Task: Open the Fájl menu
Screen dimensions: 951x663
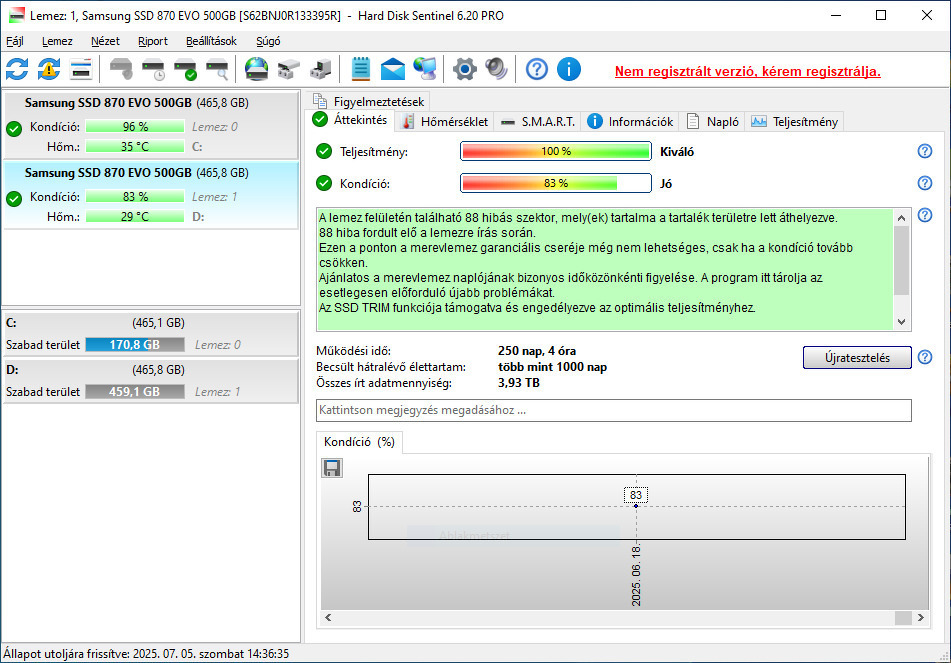Action: click(15, 41)
